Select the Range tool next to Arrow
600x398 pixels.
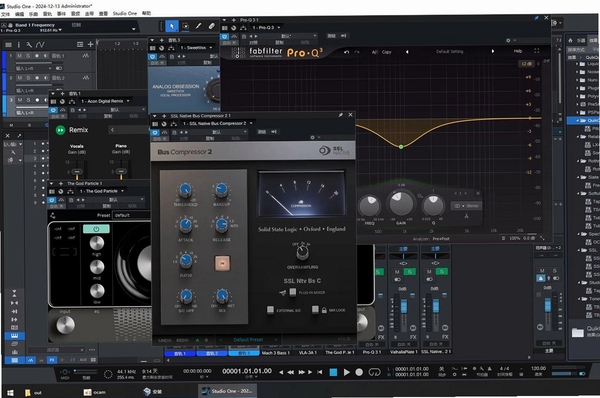click(x=186, y=26)
